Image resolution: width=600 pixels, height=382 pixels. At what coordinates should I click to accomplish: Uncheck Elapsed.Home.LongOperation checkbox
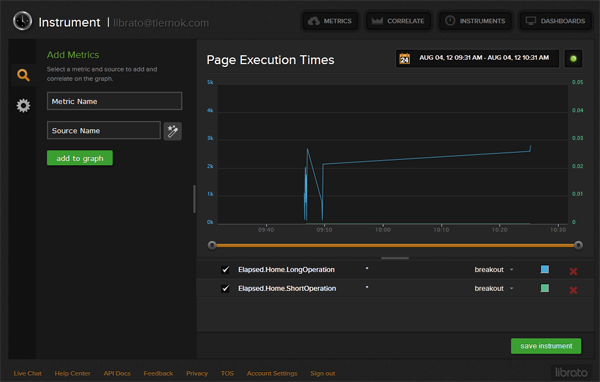click(225, 270)
